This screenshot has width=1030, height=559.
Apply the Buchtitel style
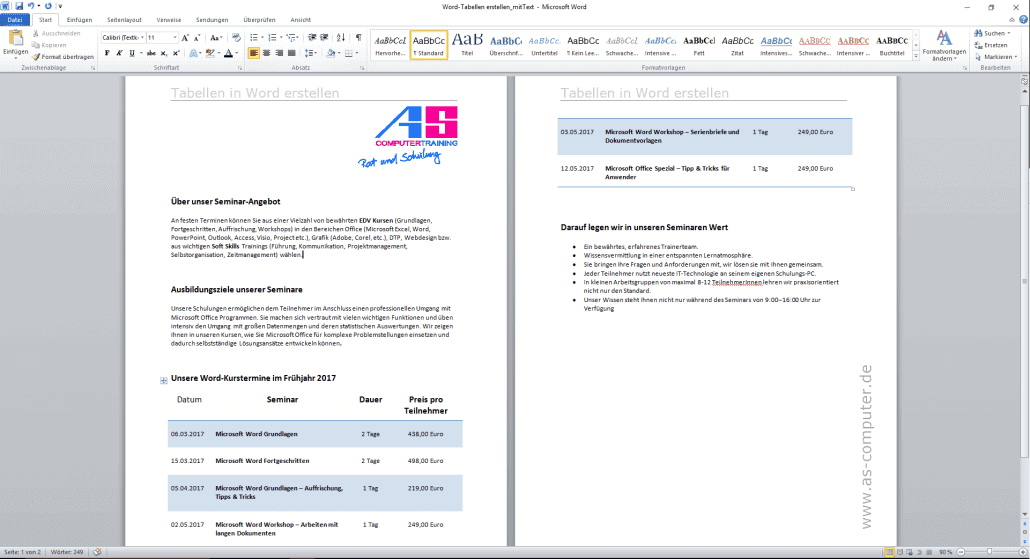click(892, 45)
